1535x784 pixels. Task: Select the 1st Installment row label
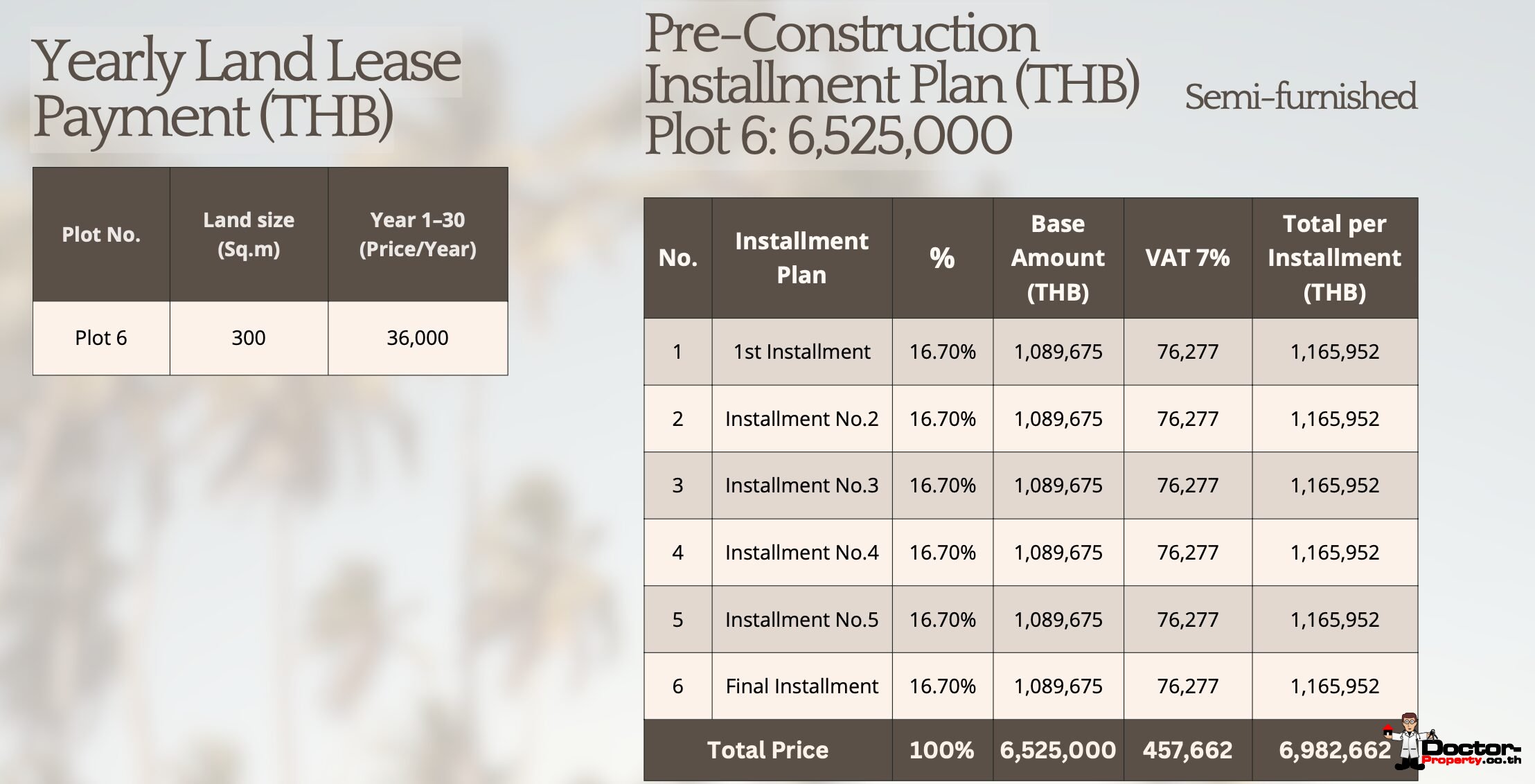tap(801, 352)
